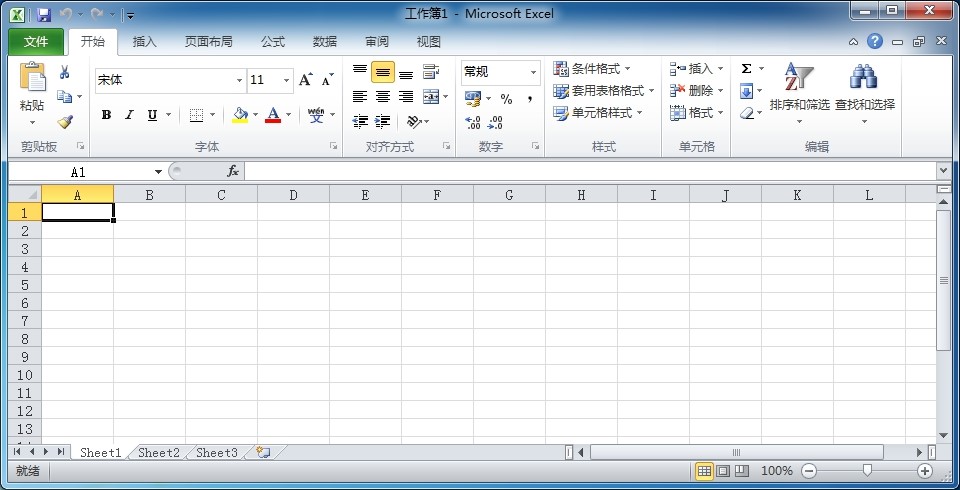
Task: Open the 常规 number format dropdown
Action: [533, 72]
